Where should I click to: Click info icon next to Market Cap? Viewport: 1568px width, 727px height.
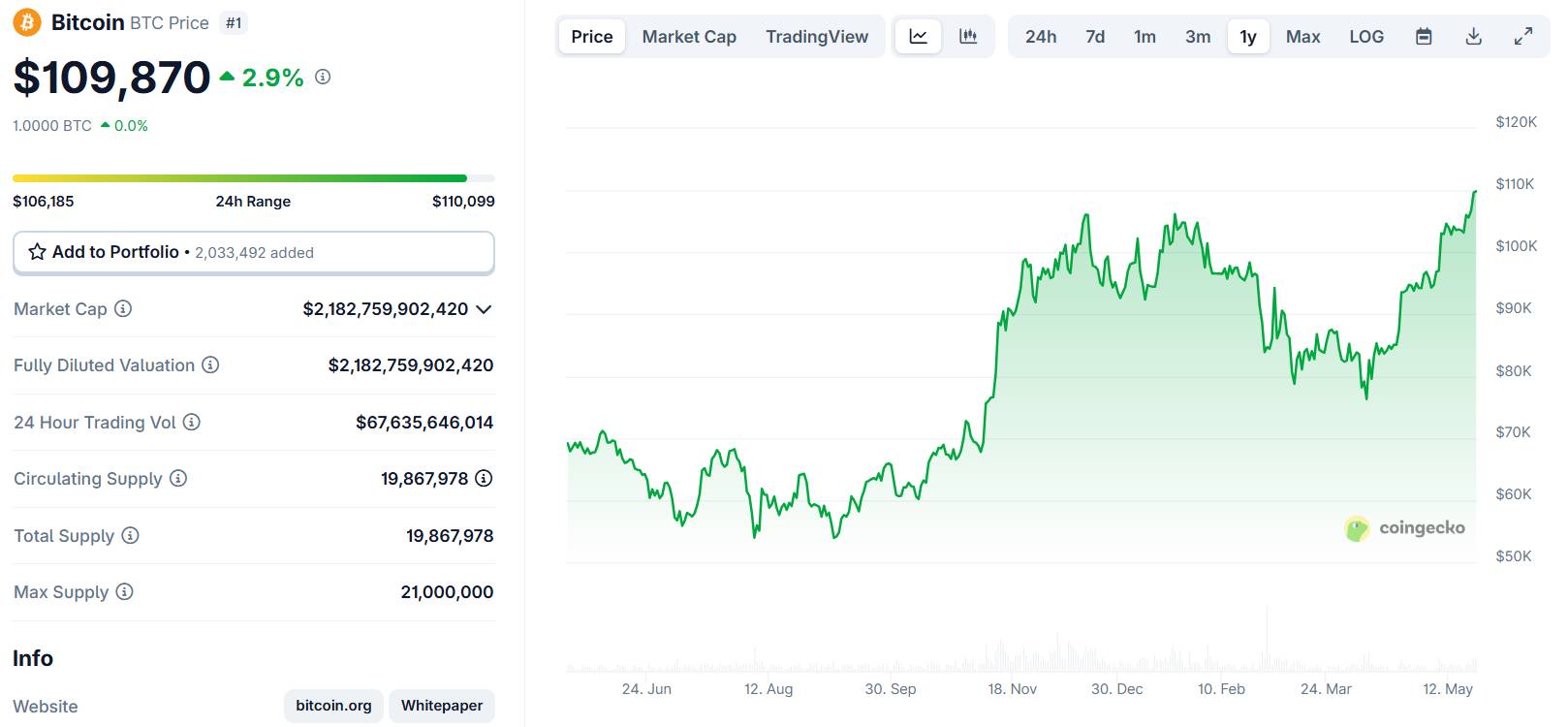[x=123, y=309]
